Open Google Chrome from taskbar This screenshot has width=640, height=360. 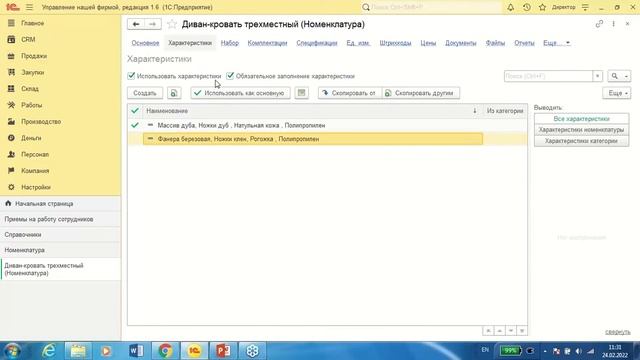[x=165, y=351]
